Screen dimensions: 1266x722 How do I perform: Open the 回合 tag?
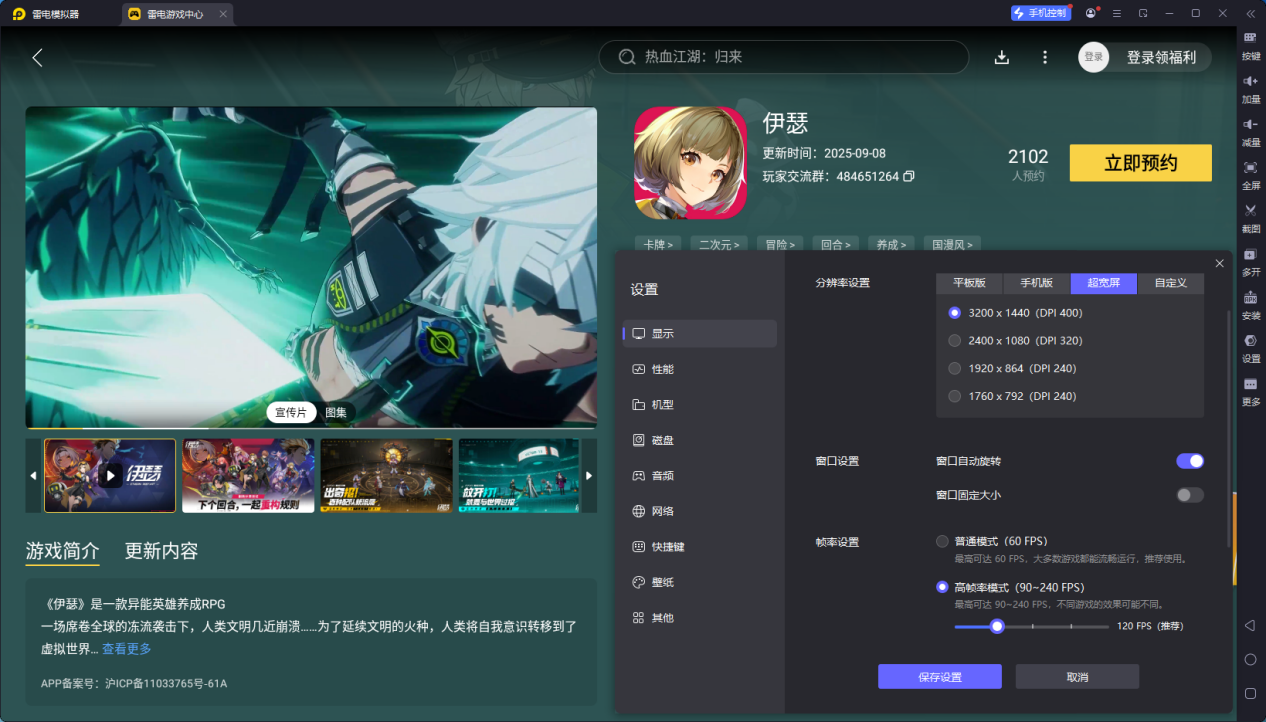pyautogui.click(x=834, y=244)
